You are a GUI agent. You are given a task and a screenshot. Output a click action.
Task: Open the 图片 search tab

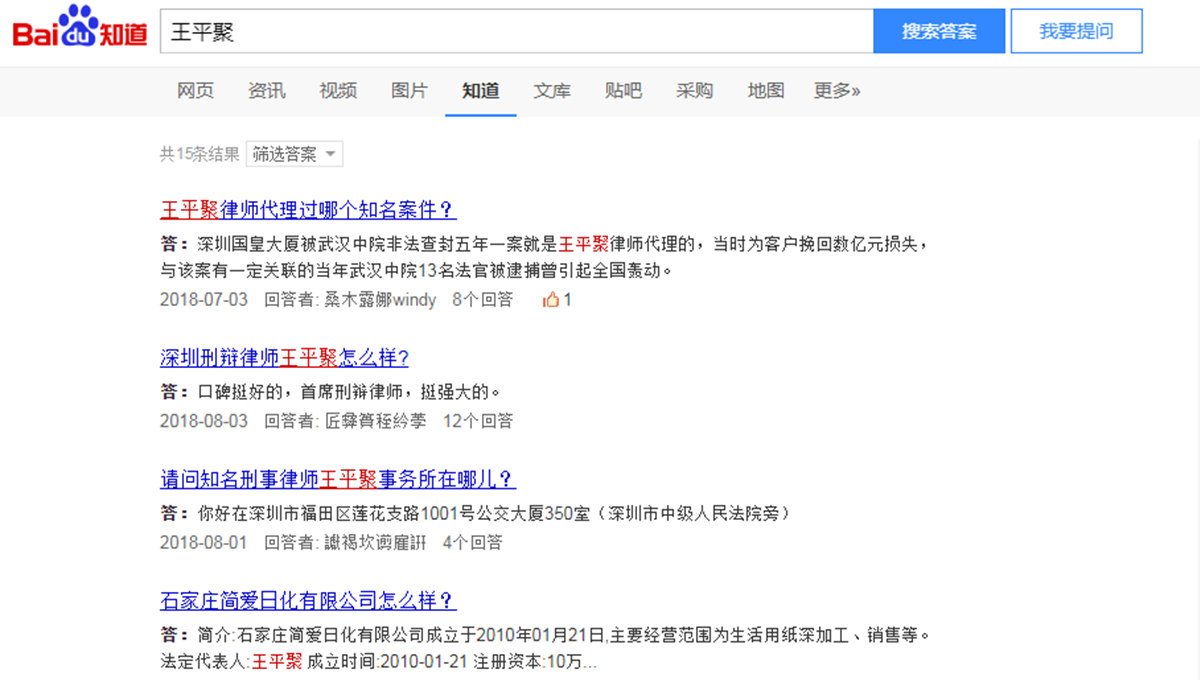[x=409, y=90]
